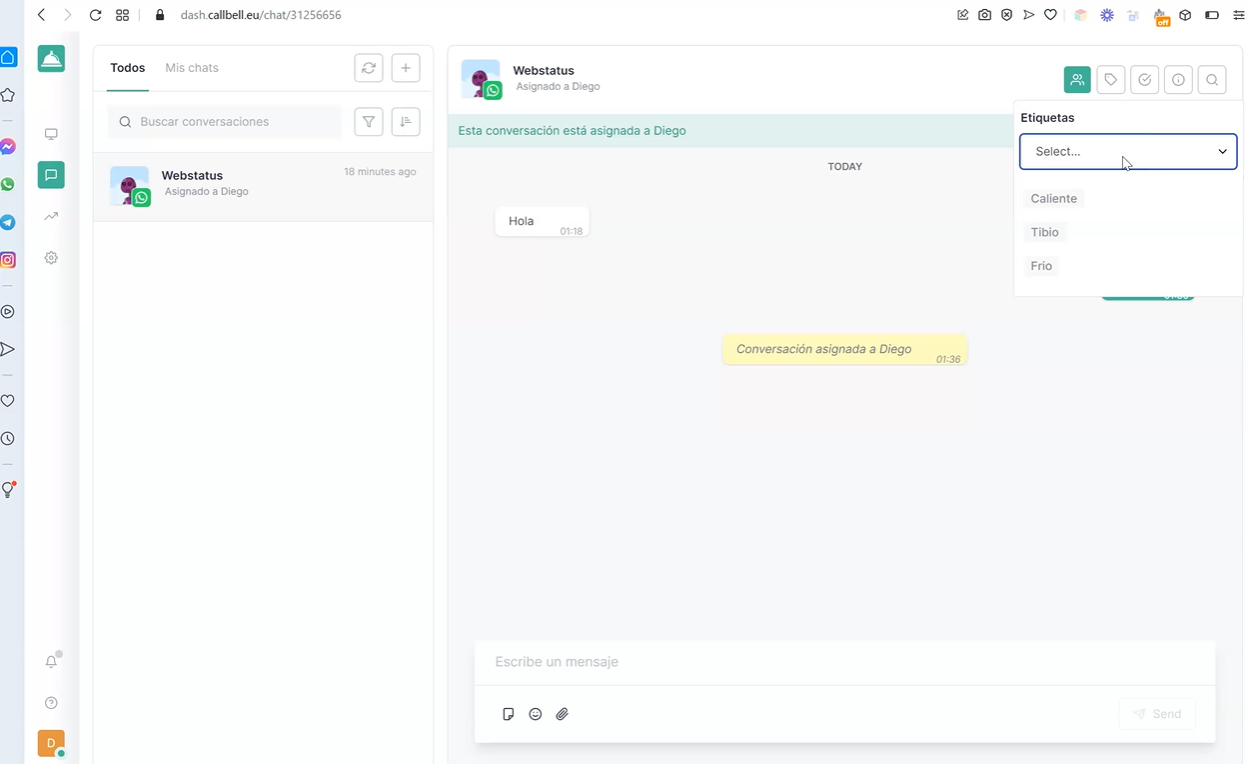Open Instagram in the browser sidebar
Image resolution: width=1247 pixels, height=764 pixels.
[8, 260]
